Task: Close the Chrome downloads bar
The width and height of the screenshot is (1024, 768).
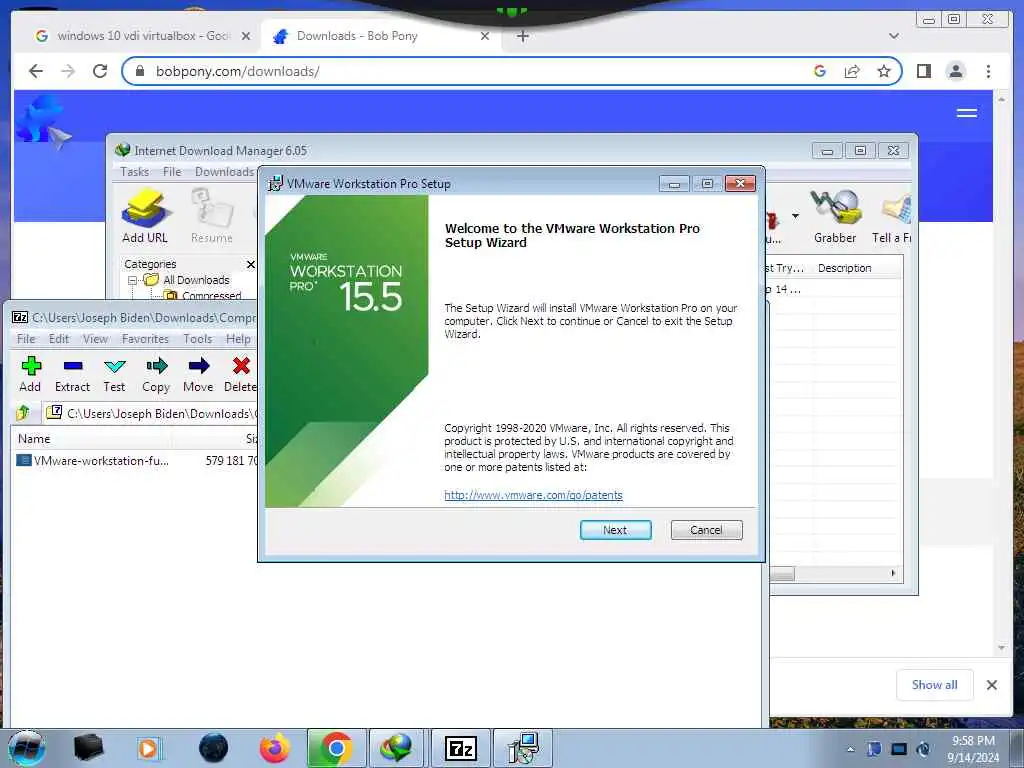Action: pos(991,684)
